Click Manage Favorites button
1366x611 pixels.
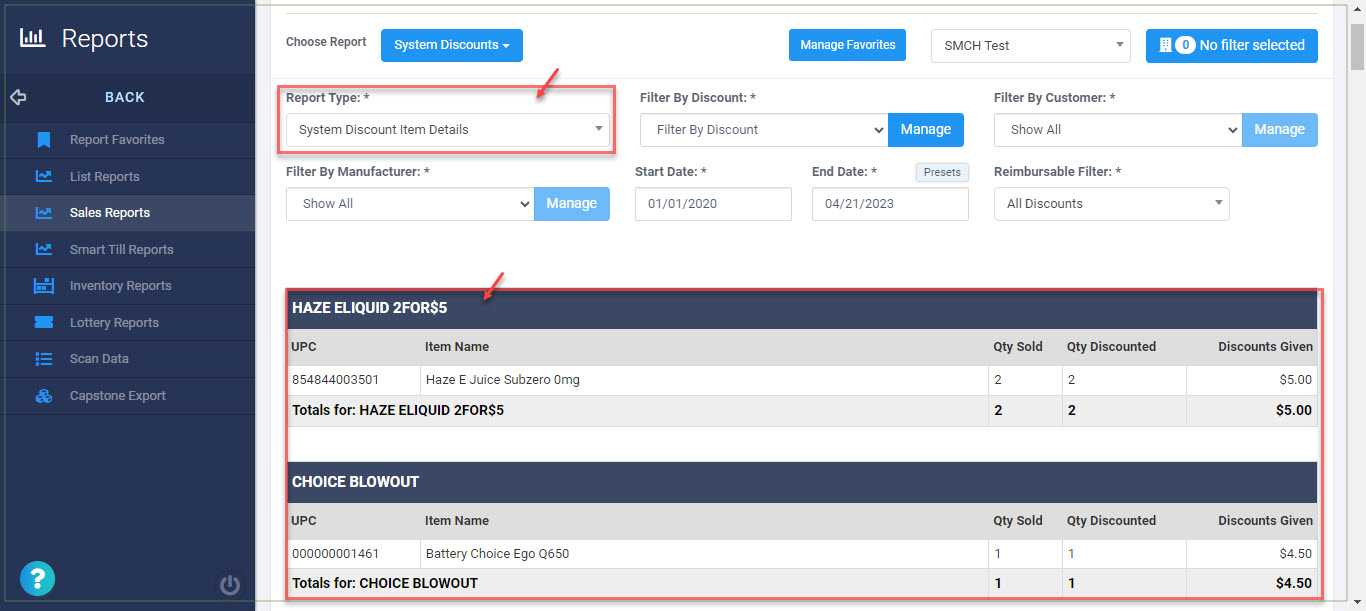coord(848,45)
